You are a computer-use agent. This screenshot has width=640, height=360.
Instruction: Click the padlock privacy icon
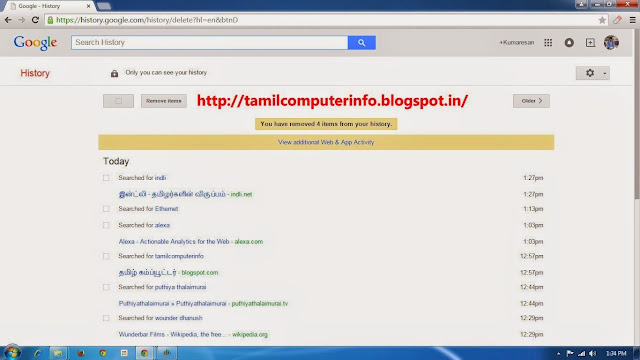(x=114, y=73)
